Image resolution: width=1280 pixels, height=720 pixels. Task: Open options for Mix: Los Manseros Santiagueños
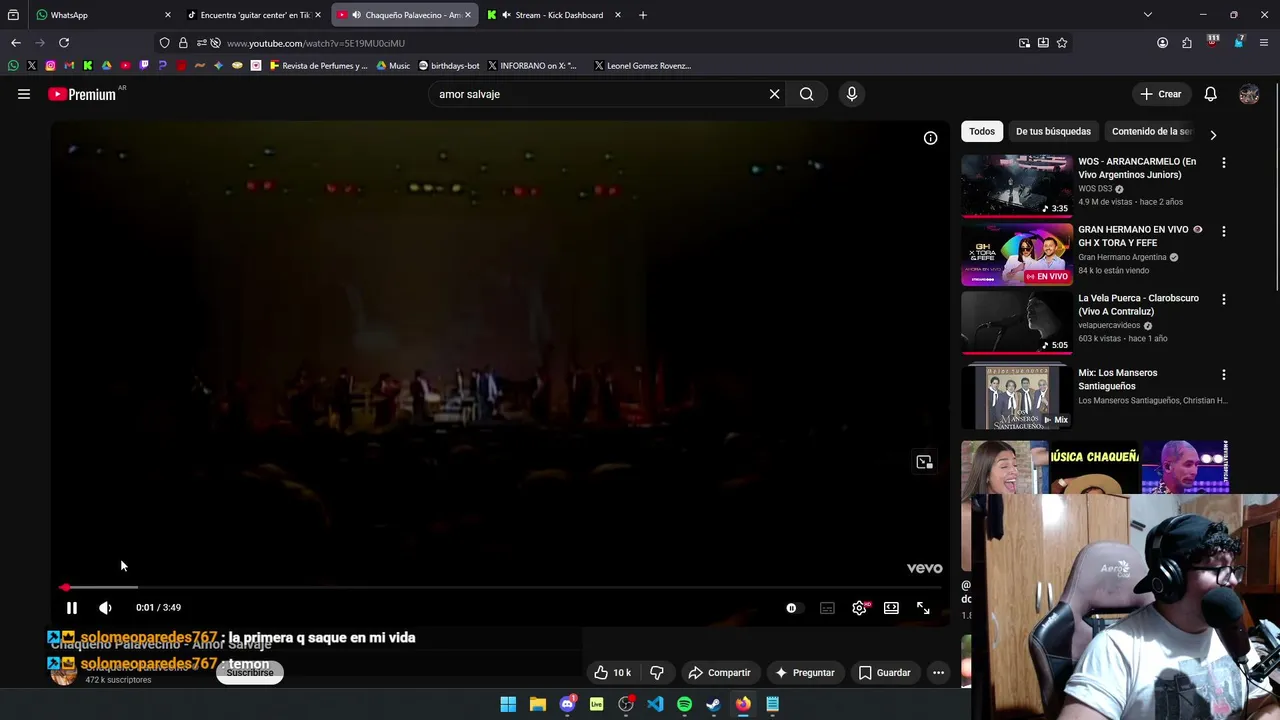[1224, 374]
